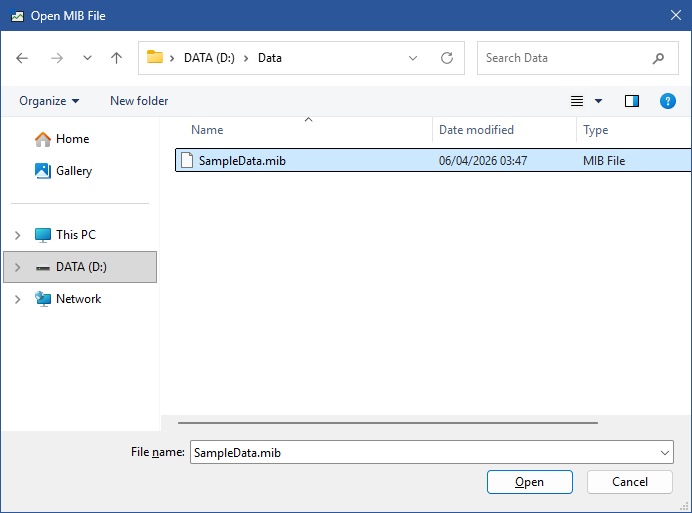
Task: Select Gallery in the navigation pane
Action: pos(74,171)
